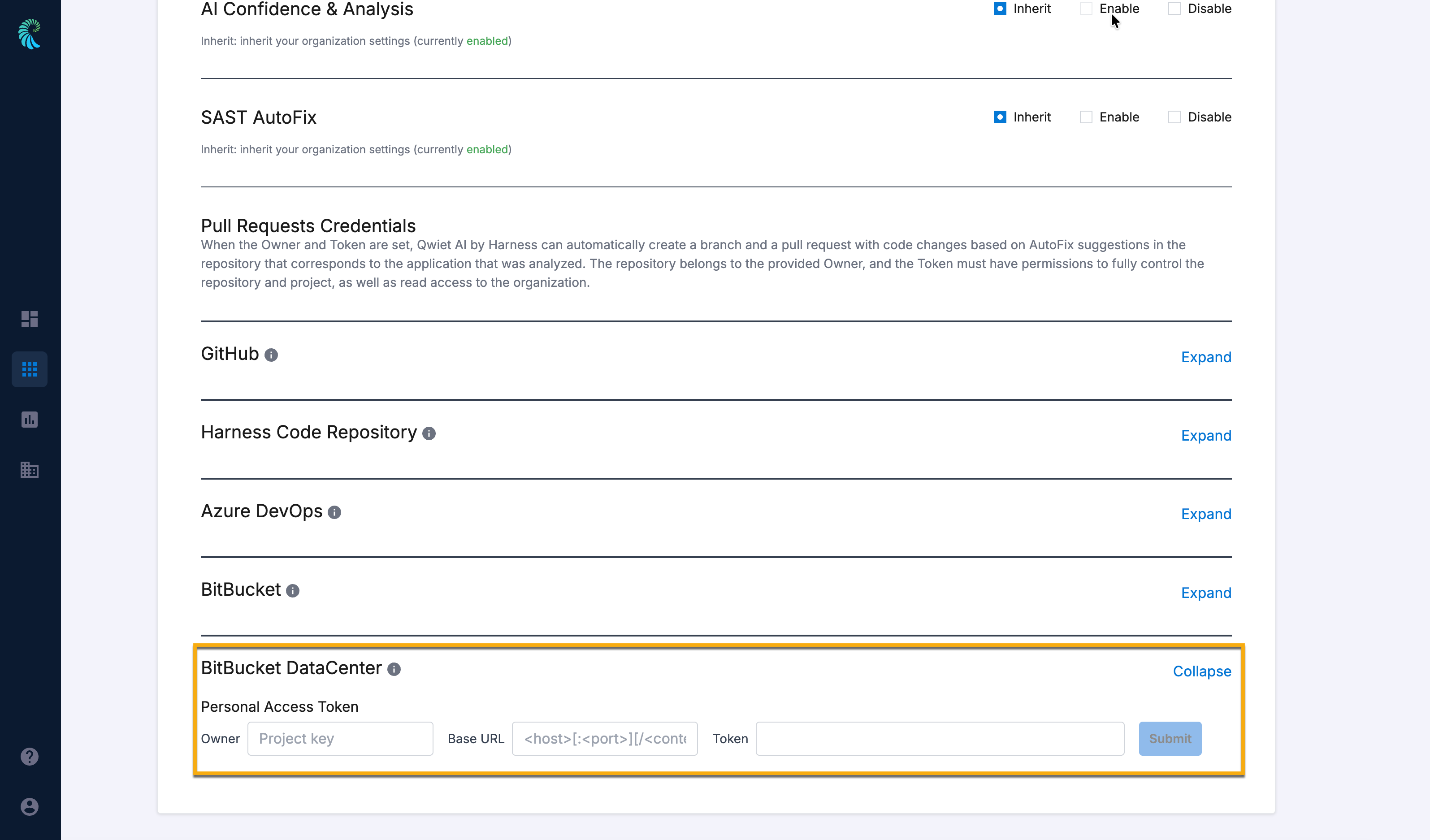Screen dimensions: 1430x840
Task: Click the Personal Access Token label
Action: tap(280, 706)
